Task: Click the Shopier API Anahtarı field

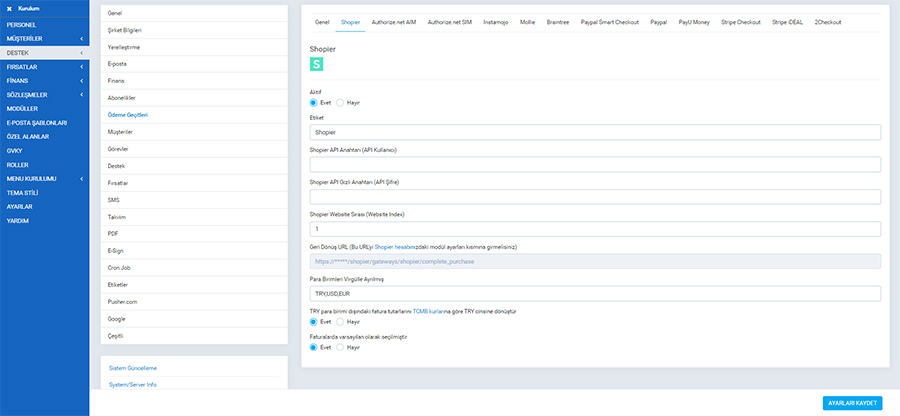Action: point(595,165)
